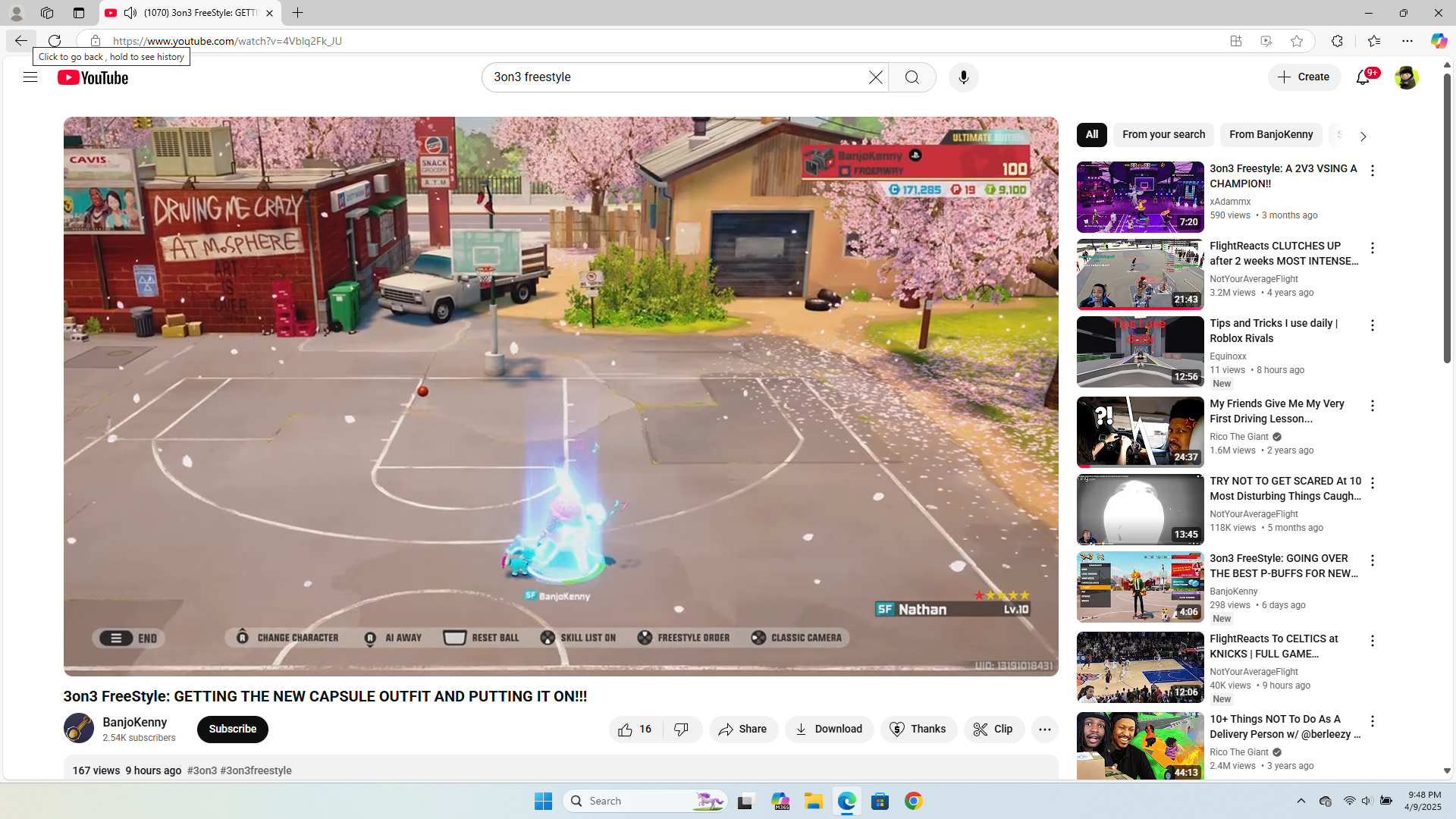
Task: Open BanjoKenny channel name link
Action: click(x=135, y=723)
